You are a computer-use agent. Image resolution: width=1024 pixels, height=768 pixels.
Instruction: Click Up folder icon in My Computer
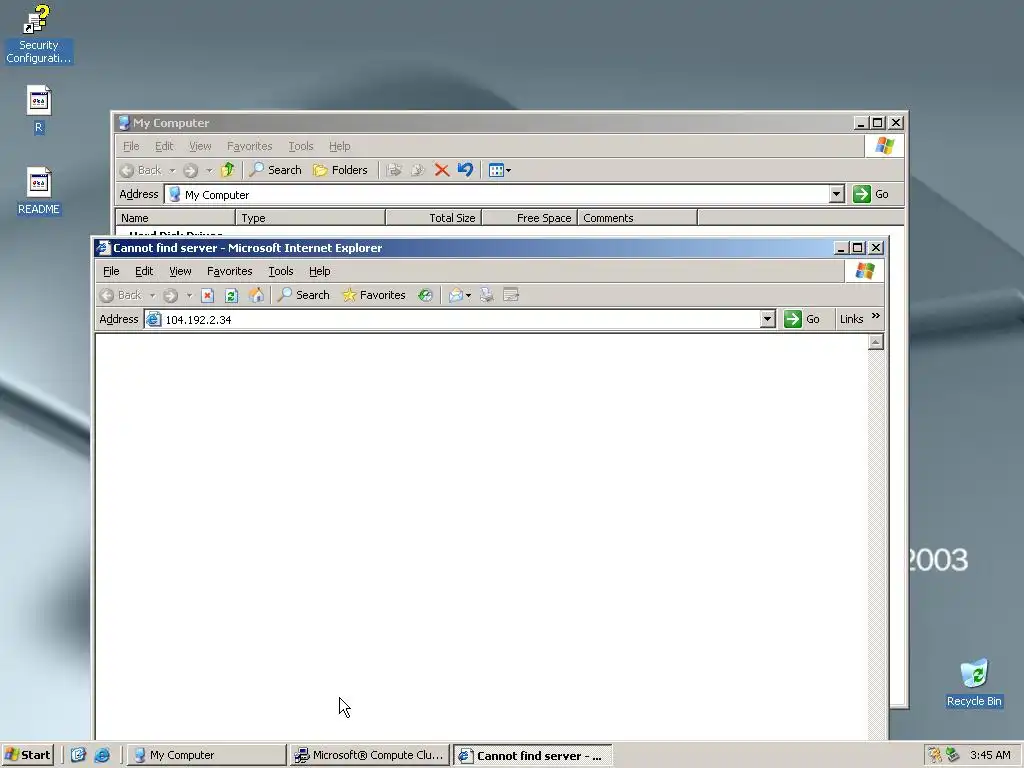tap(227, 170)
